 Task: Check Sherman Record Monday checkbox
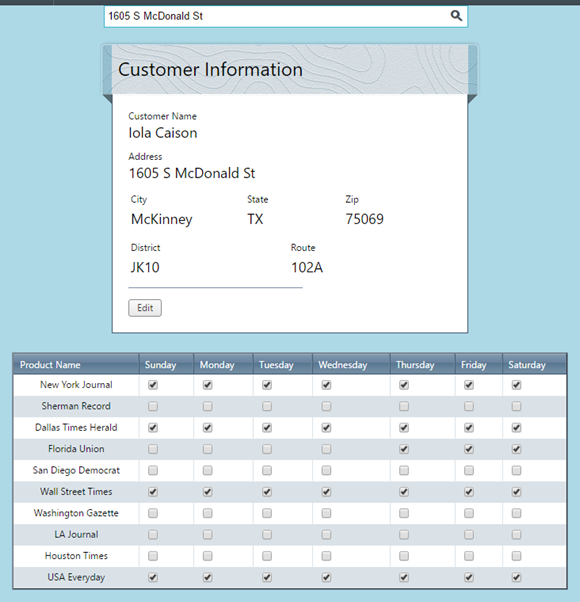click(x=208, y=406)
